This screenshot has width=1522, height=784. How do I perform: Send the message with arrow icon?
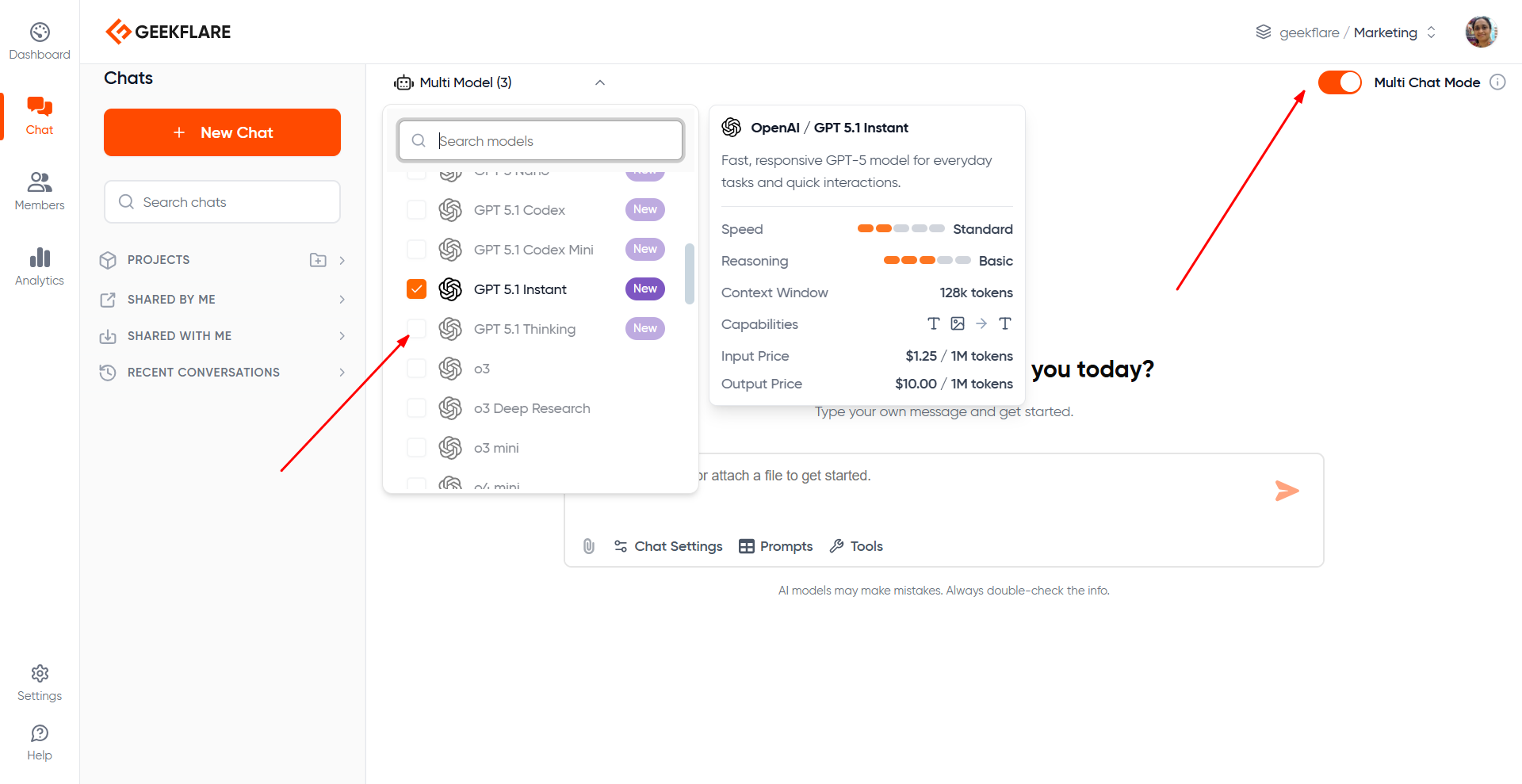pos(1287,491)
